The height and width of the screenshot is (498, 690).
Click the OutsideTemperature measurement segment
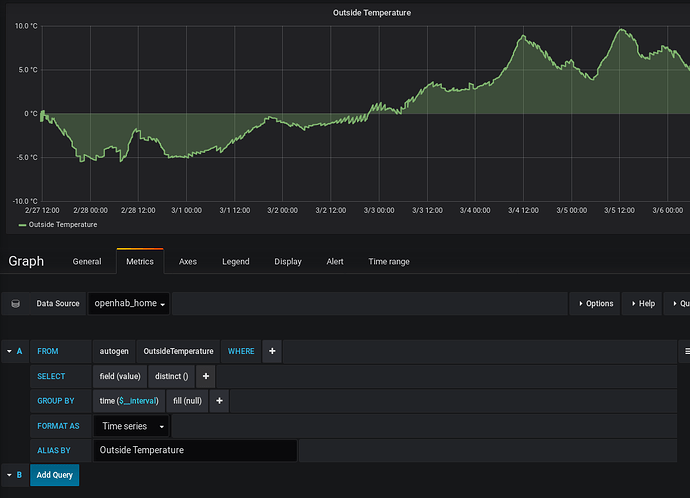[178, 351]
